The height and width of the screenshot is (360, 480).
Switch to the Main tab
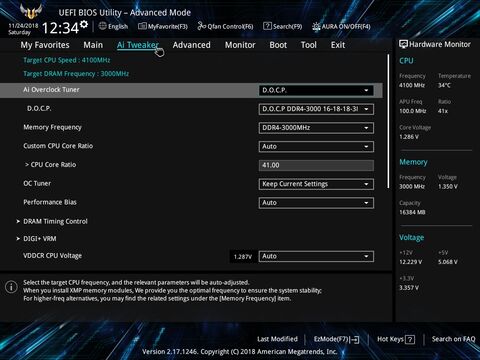93,45
